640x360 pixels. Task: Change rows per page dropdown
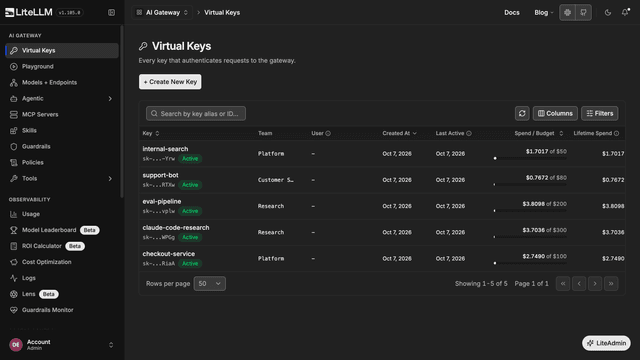(209, 284)
